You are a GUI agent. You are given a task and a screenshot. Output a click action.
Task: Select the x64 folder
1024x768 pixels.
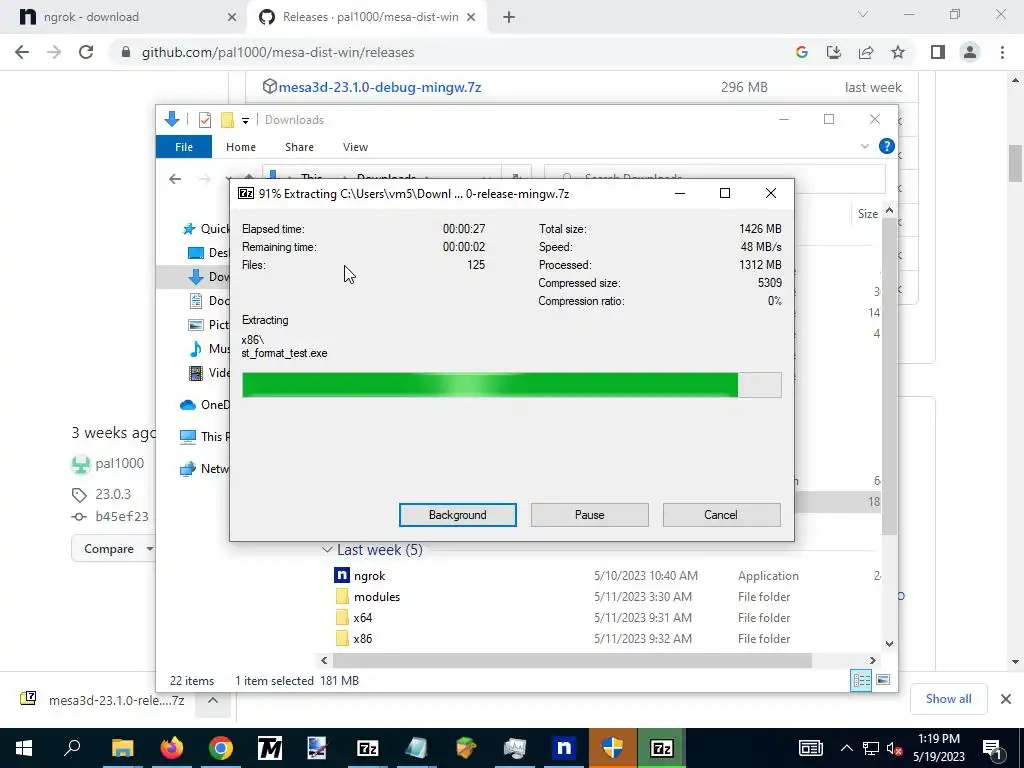pos(362,617)
